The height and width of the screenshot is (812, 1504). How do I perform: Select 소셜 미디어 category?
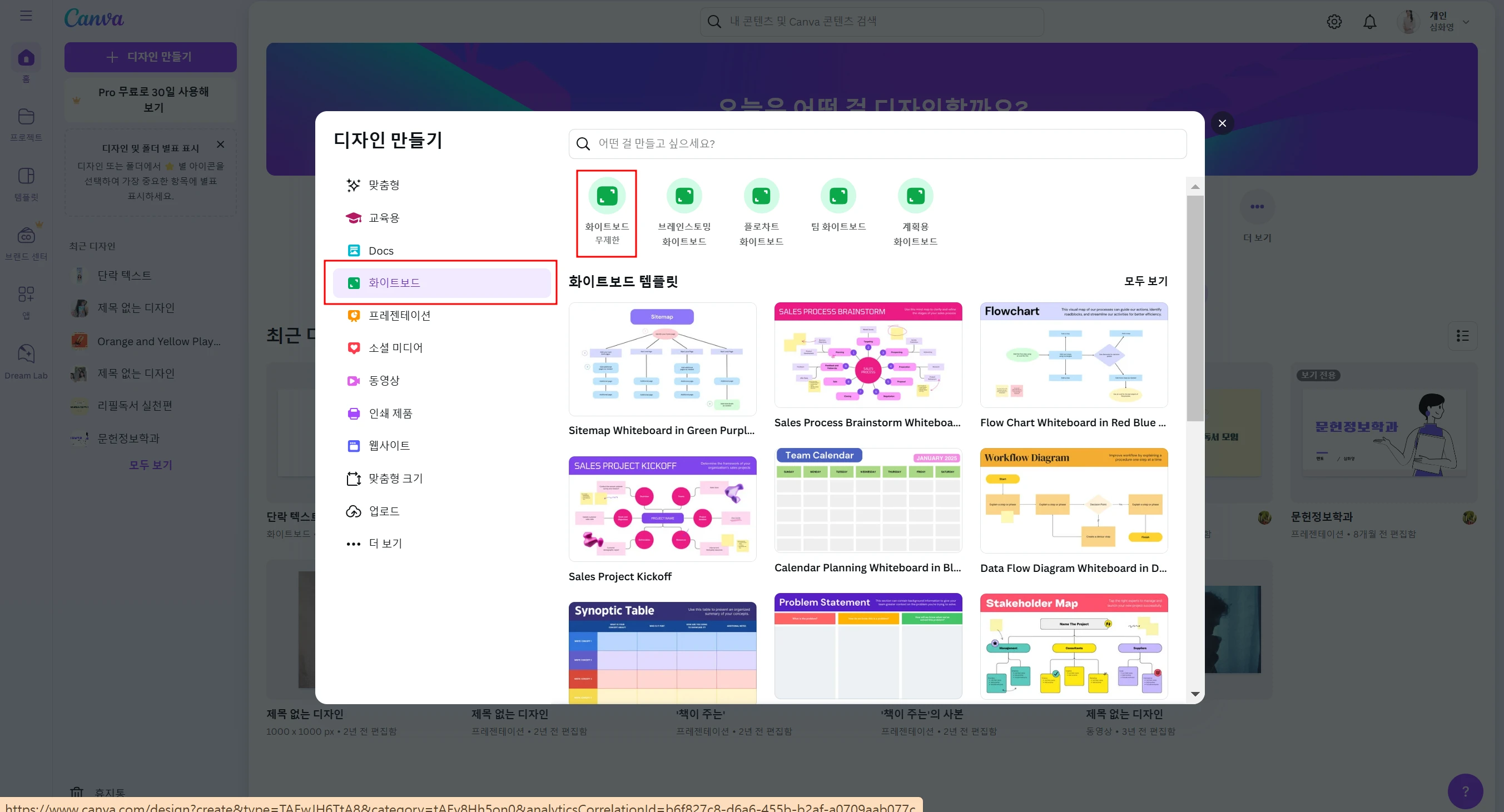pyautogui.click(x=441, y=348)
